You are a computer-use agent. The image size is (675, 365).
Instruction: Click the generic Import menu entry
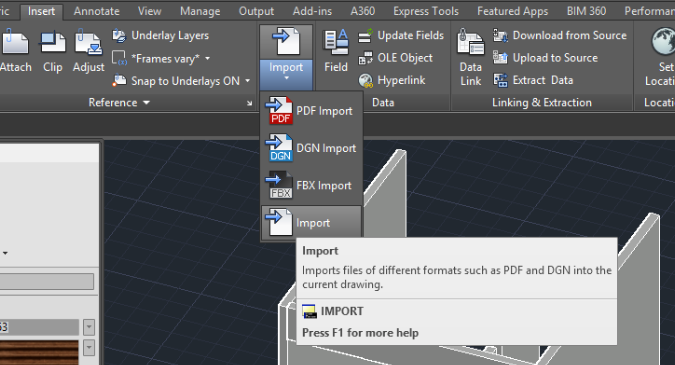311,223
